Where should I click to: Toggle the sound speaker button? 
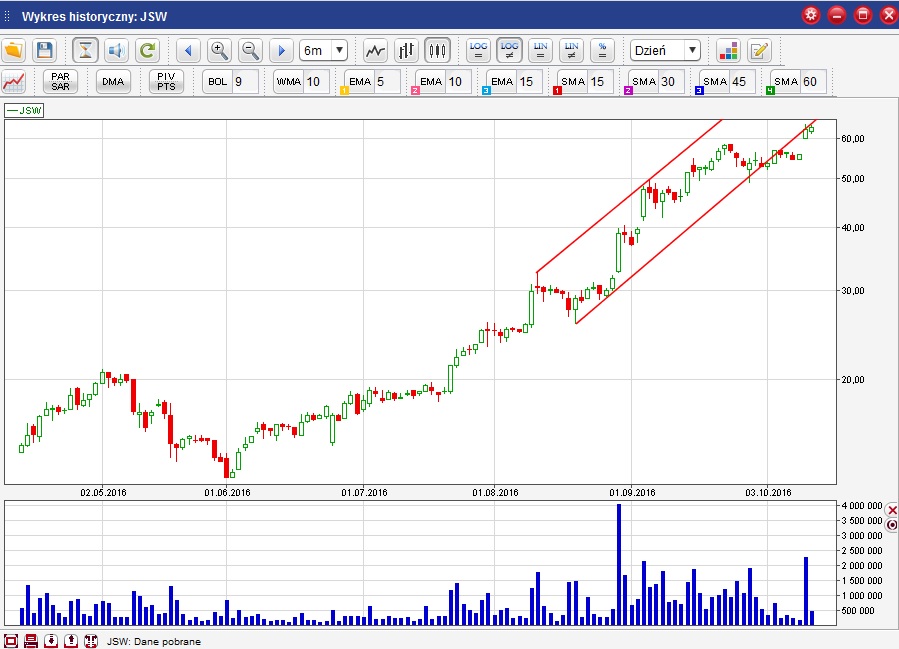tap(116, 50)
